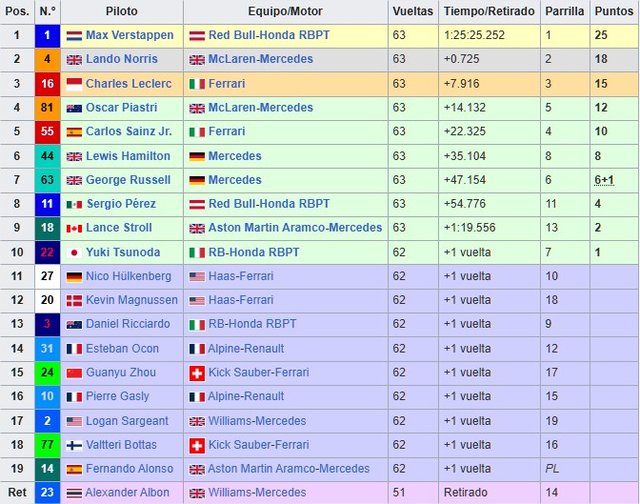Screen dimensions: 640x504
Task: Click the 'Ret' position cell
Action: tap(17, 493)
